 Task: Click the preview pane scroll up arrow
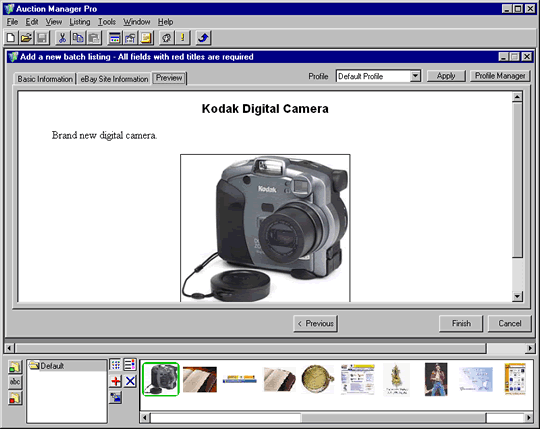point(517,97)
